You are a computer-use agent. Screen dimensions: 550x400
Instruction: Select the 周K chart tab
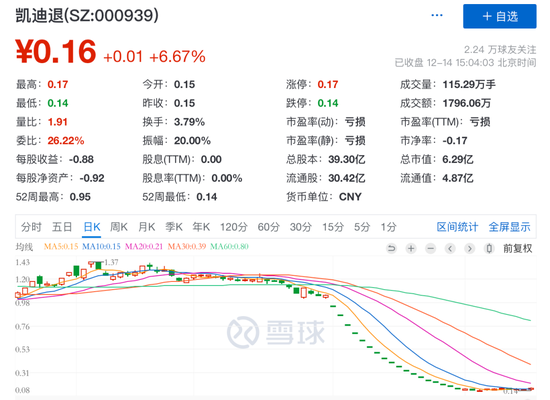click(x=119, y=227)
